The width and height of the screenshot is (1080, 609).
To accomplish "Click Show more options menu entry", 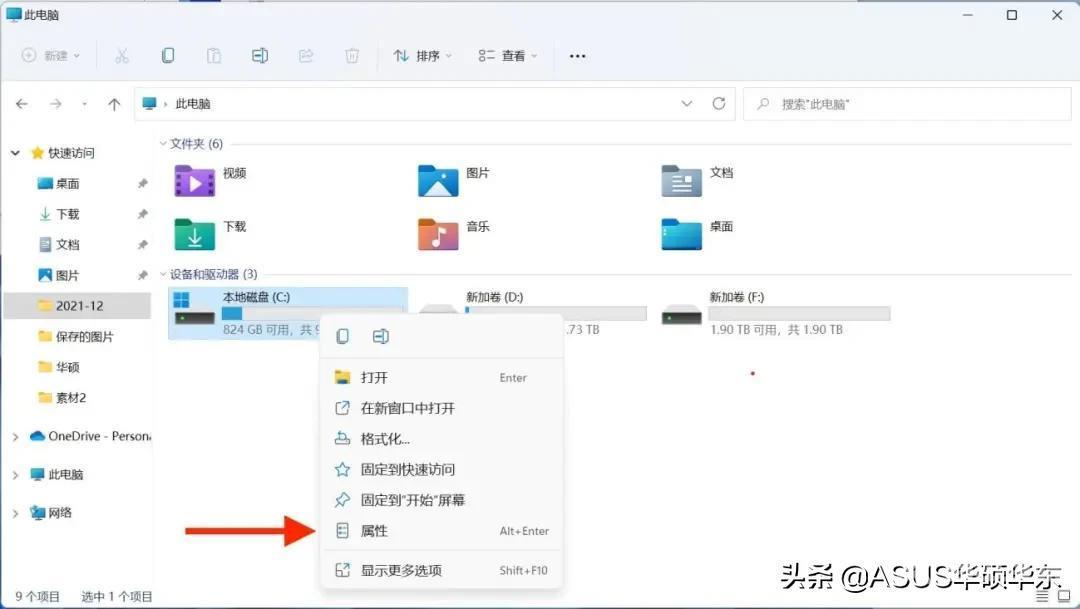I will [x=401, y=570].
